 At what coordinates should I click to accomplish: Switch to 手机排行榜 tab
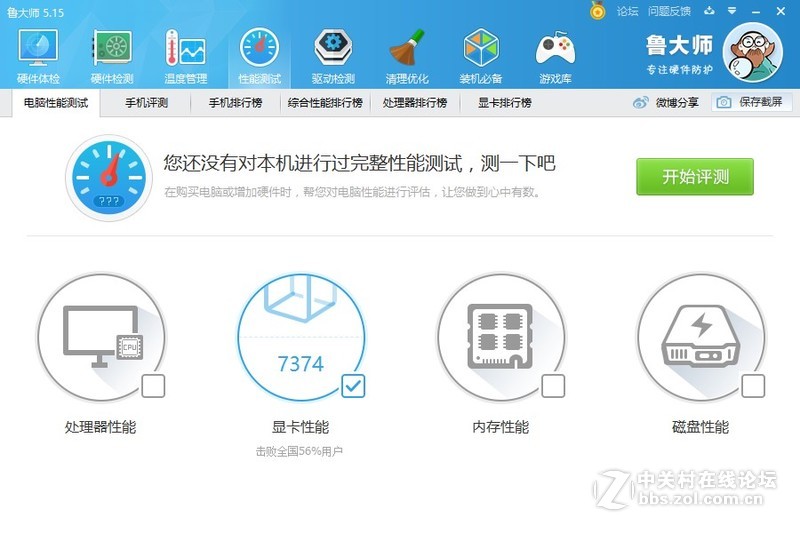point(236,103)
